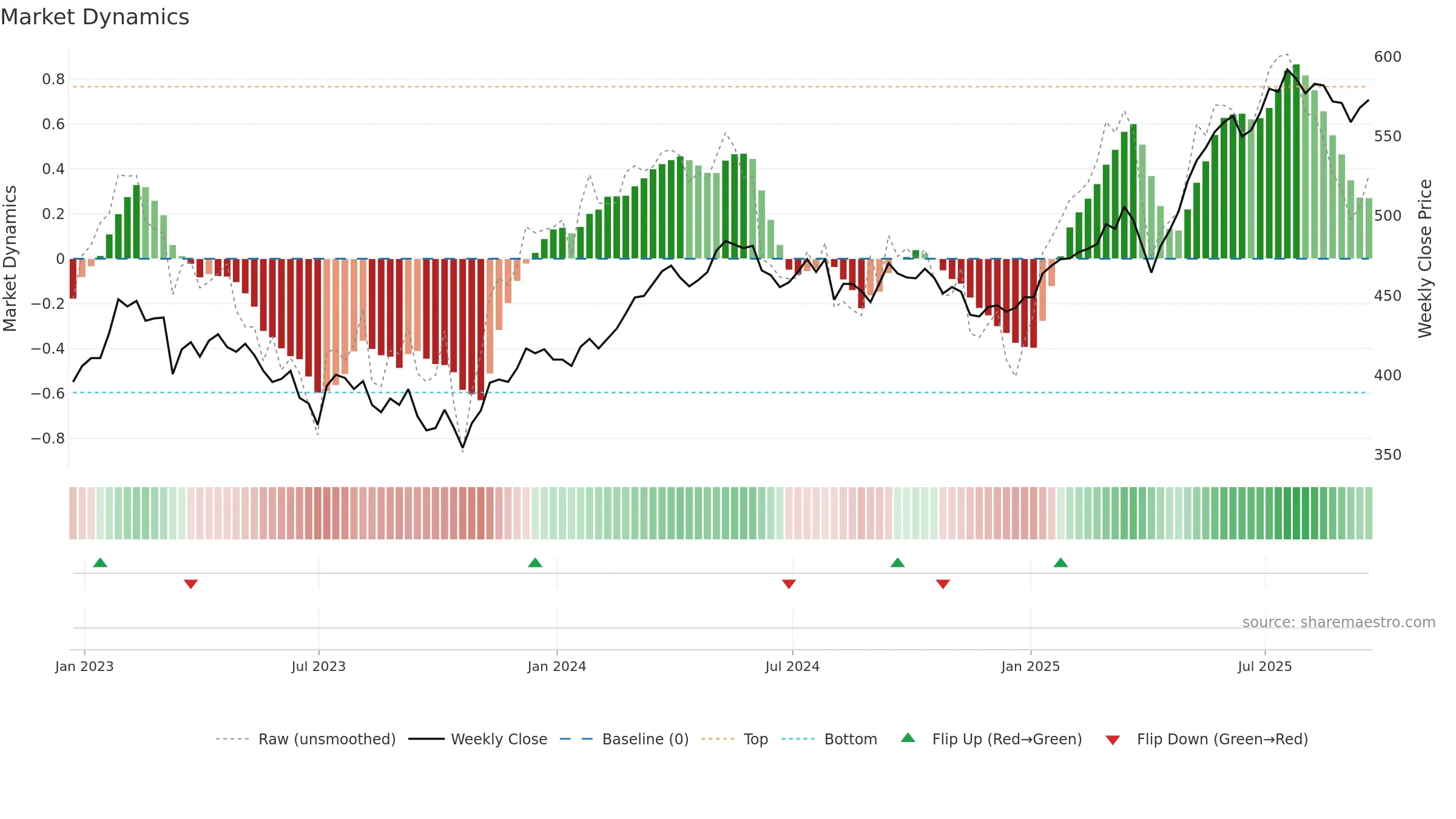Click the Jan 2025 x-axis label
Viewport: 1456px width, 819px height.
point(1031,666)
